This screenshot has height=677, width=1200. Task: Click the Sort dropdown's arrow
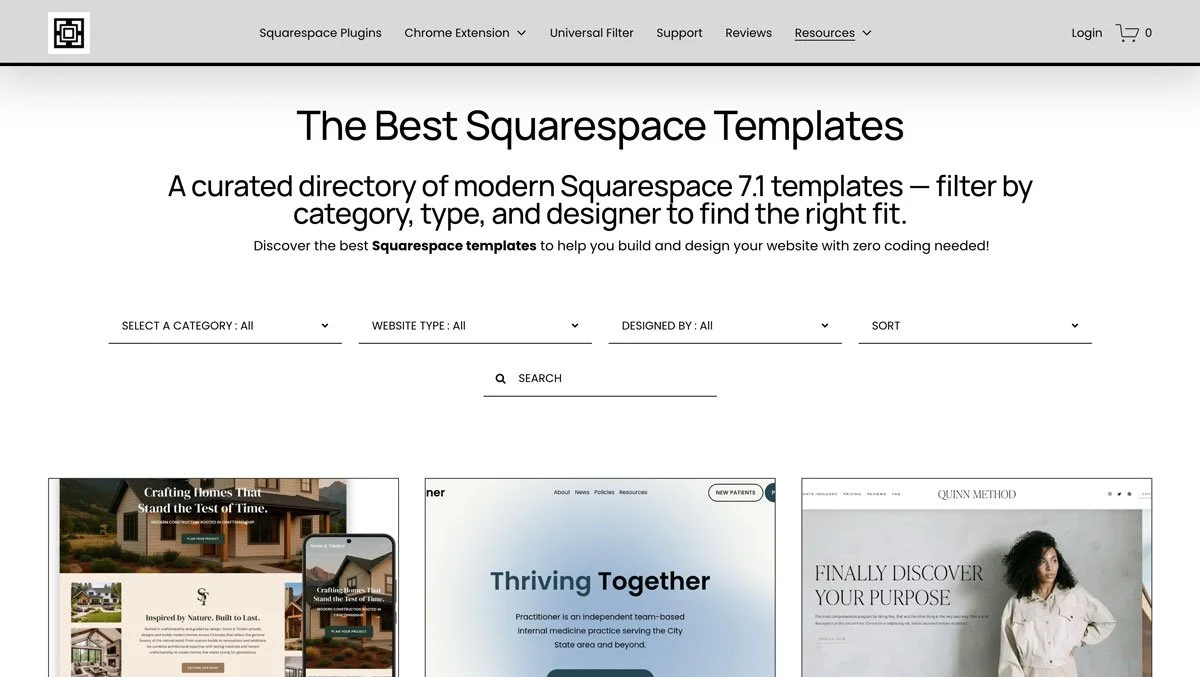pos(1075,326)
